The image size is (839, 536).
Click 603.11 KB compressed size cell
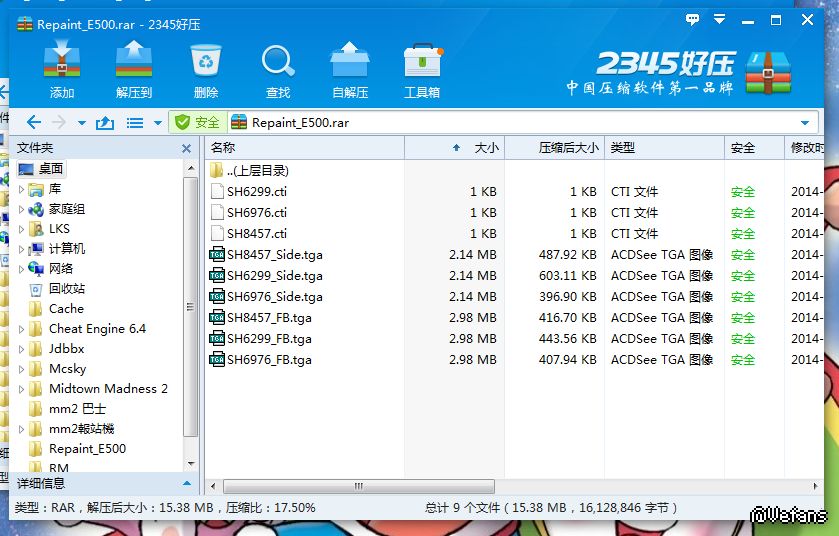click(x=567, y=275)
